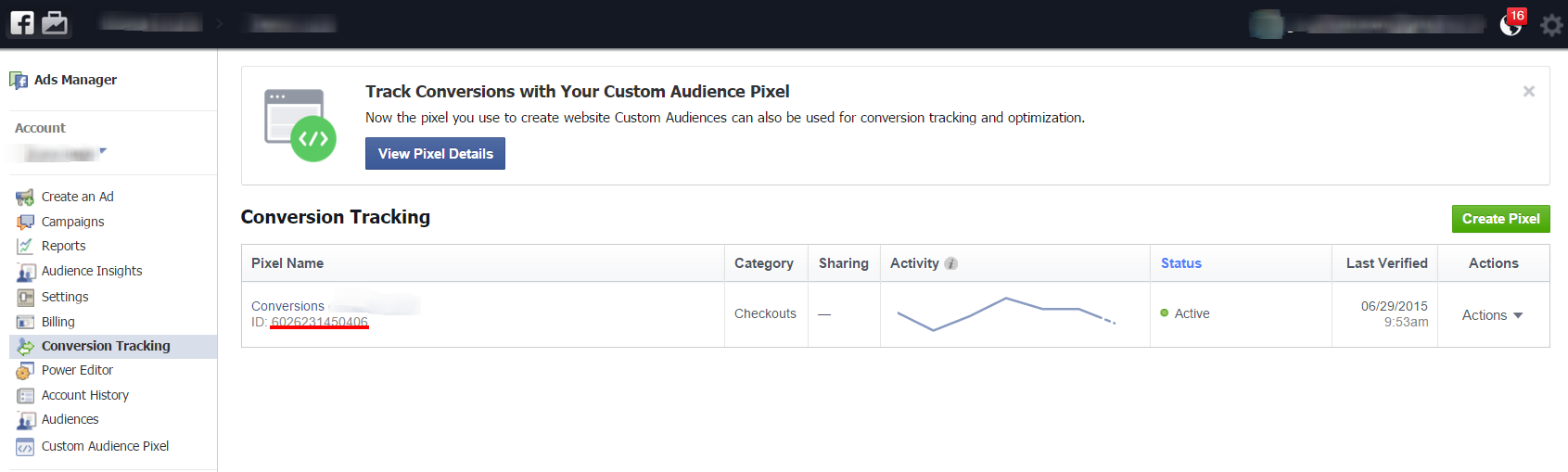Click the Last Verified column header
This screenshot has width=1568, height=472.
pos(1387,263)
